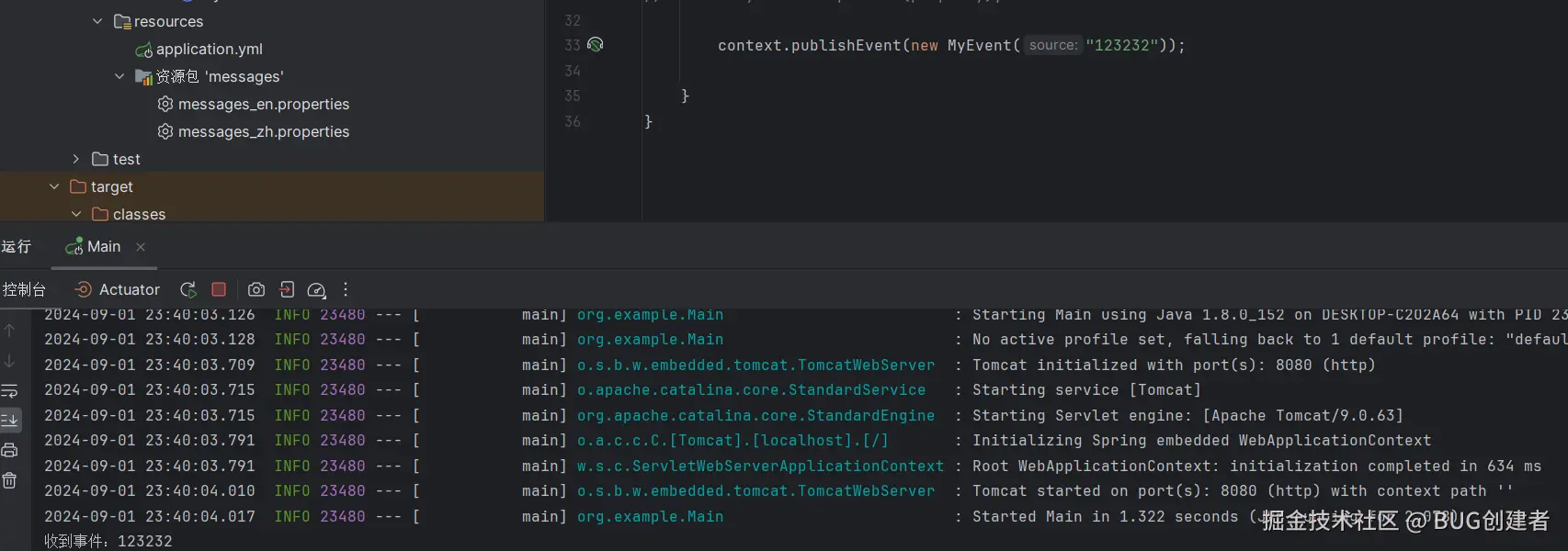Open w.s.c.ServletWebServerApplicationContext link

(x=760, y=467)
